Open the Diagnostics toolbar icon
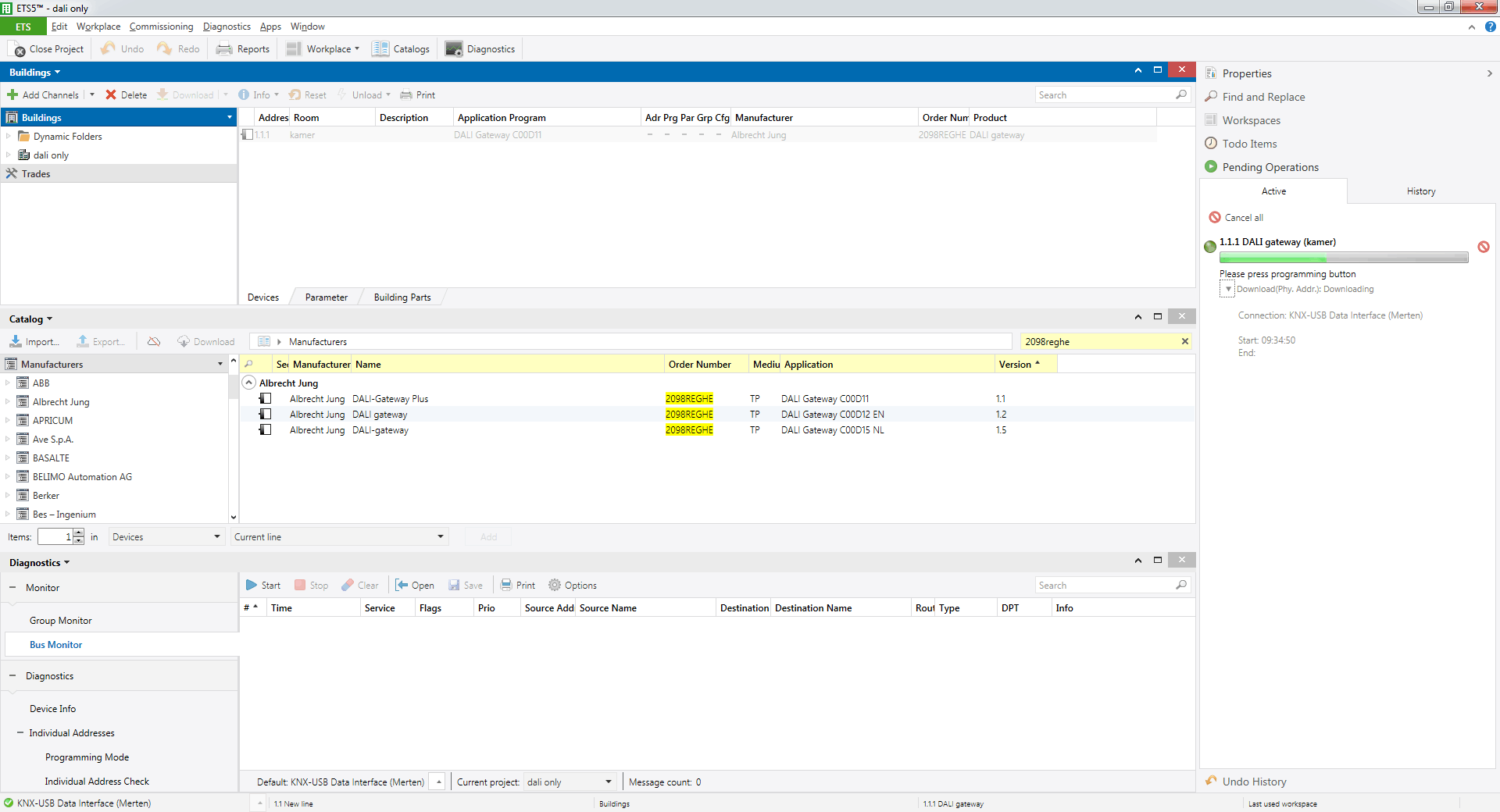This screenshot has width=1500, height=812. point(454,49)
